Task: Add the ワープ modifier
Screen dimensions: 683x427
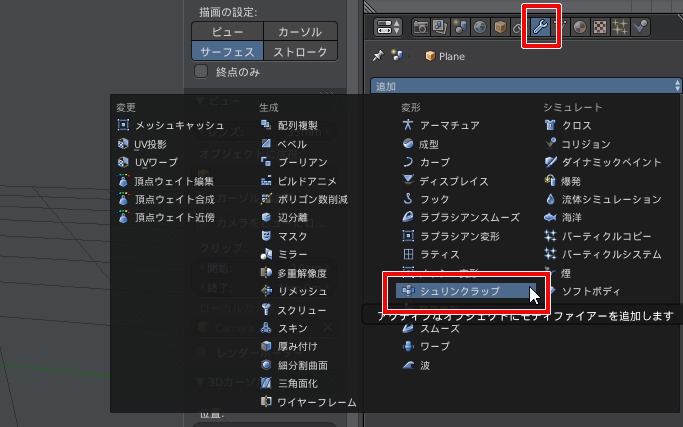Action: [x=426, y=346]
